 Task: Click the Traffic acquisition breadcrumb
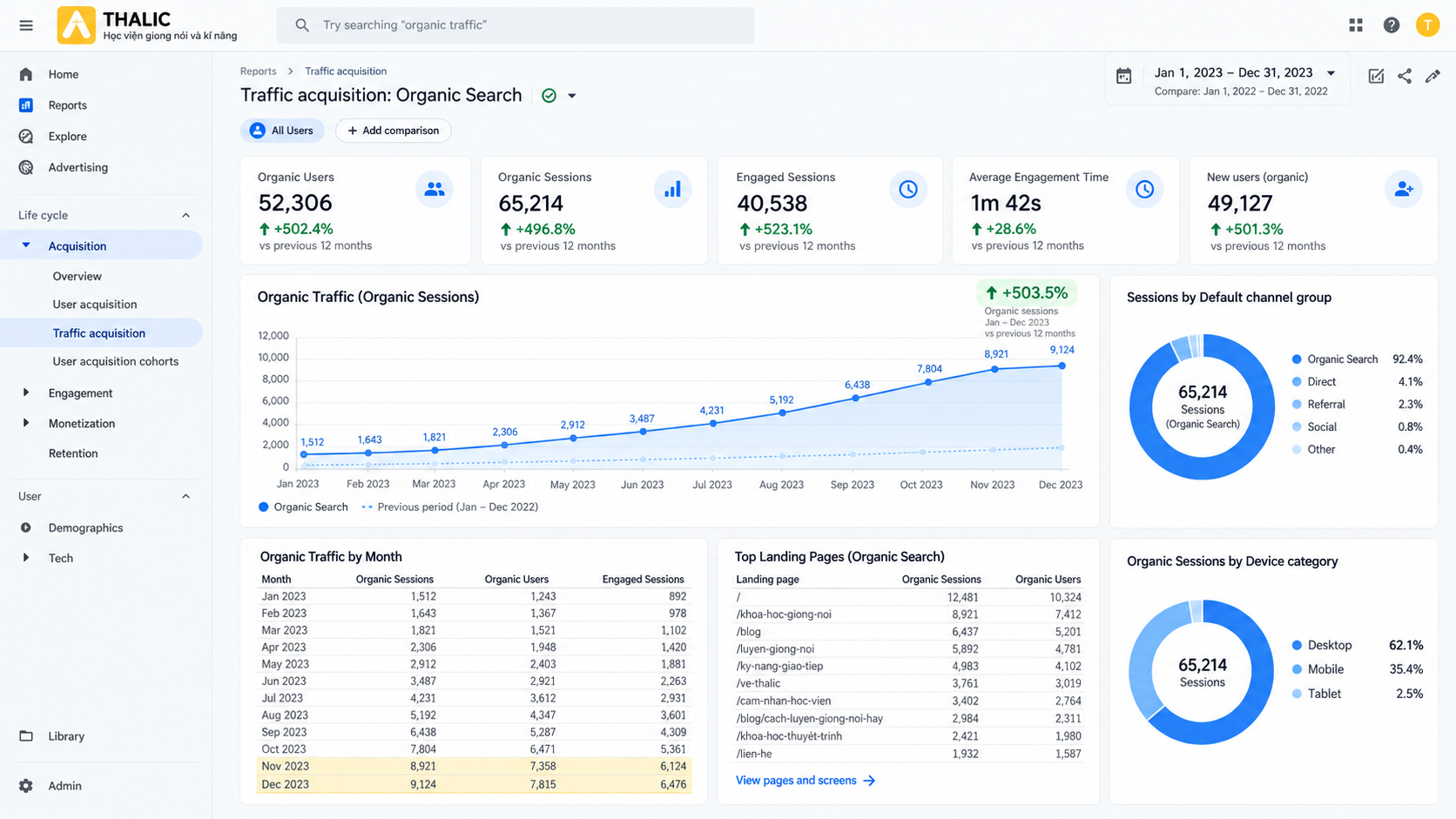pyautogui.click(x=346, y=71)
